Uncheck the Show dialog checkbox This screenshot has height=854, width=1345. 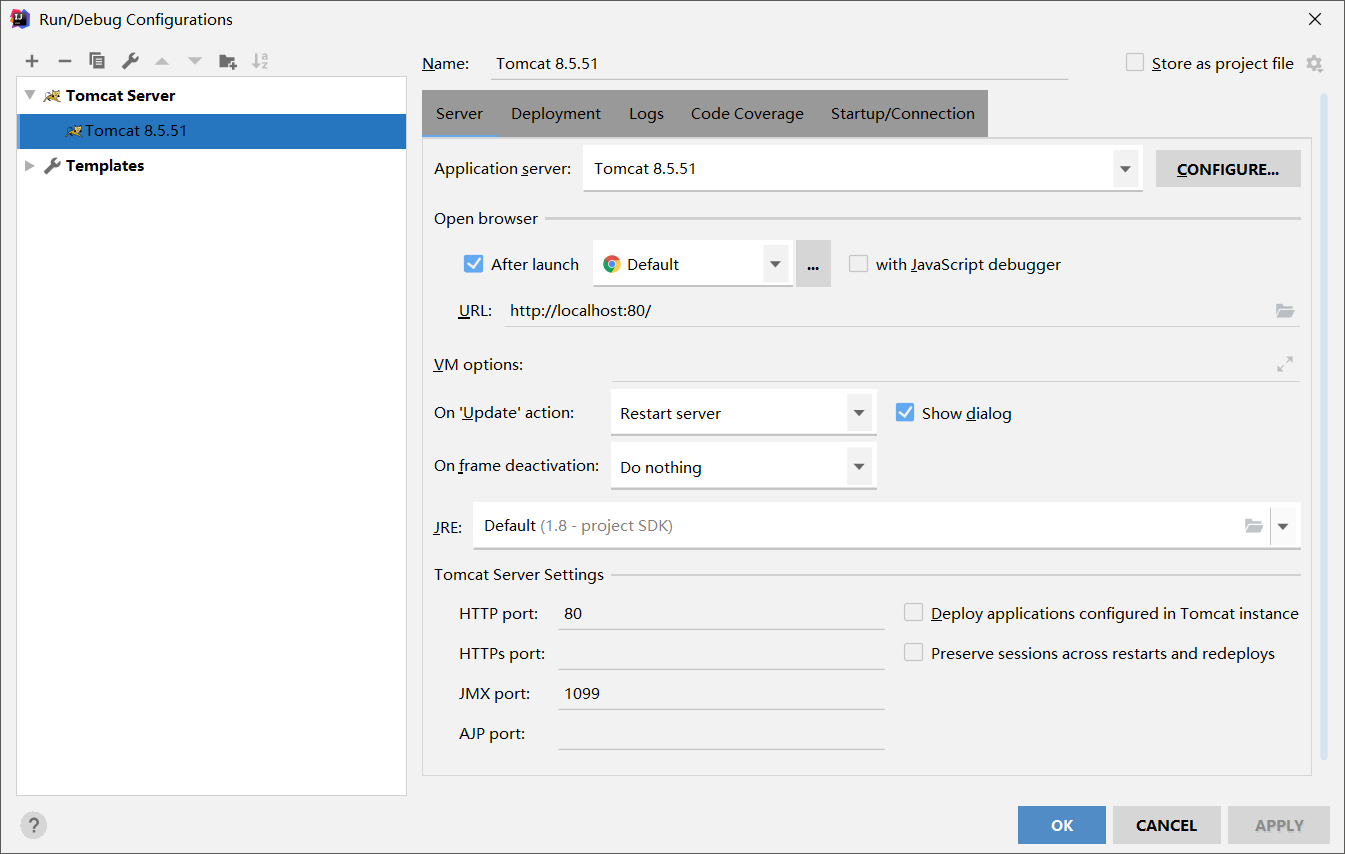(x=905, y=413)
